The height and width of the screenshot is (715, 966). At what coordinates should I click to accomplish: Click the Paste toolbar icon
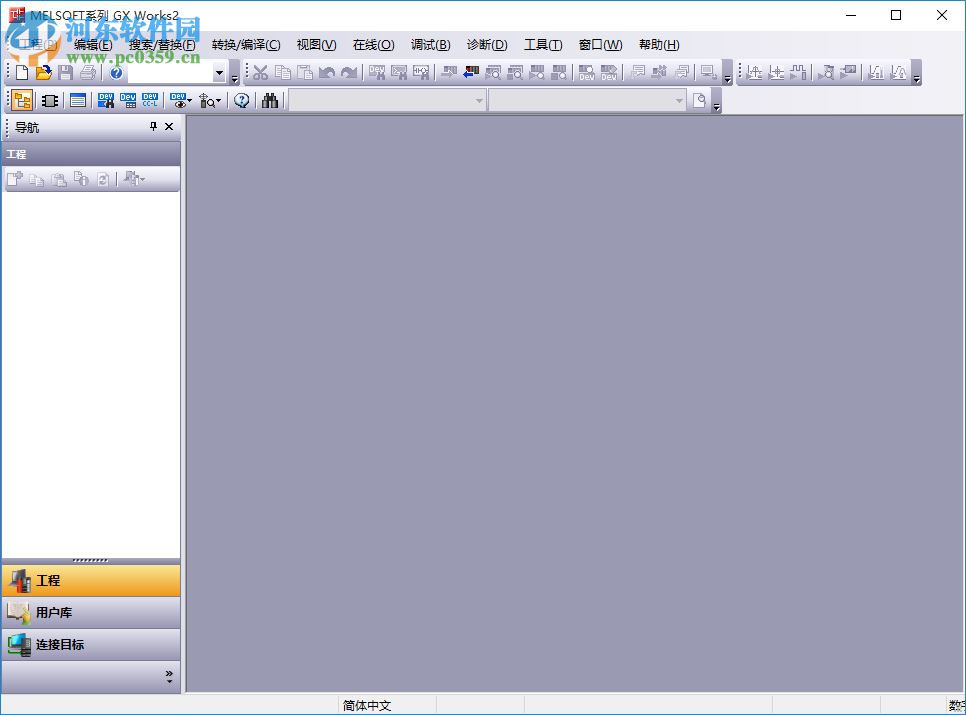(304, 72)
